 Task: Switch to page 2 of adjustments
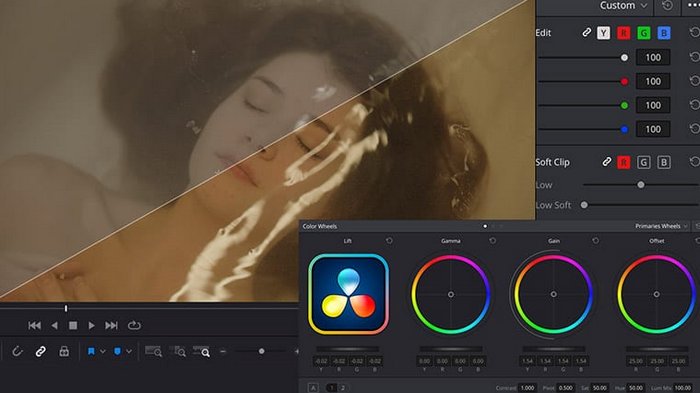343,388
